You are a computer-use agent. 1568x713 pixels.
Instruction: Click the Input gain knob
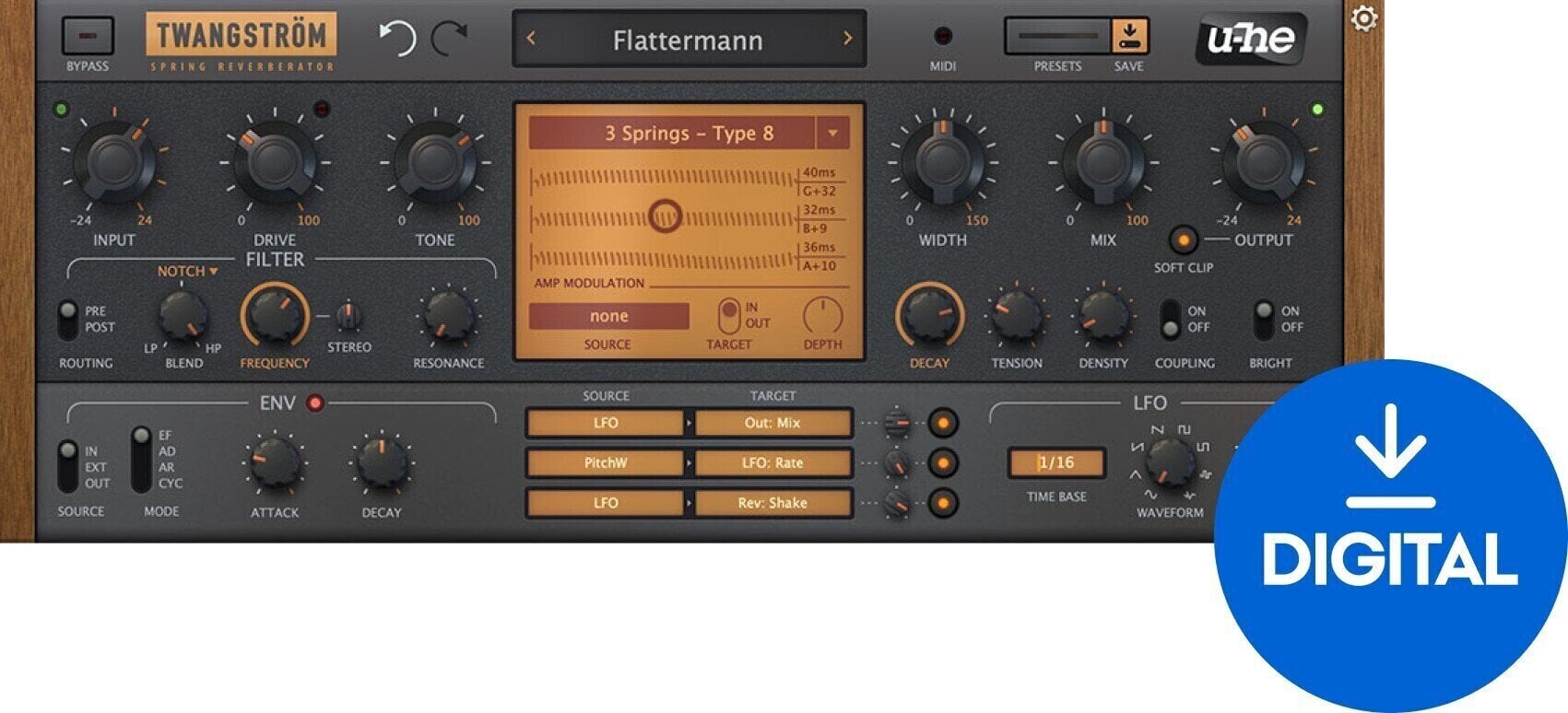click(x=115, y=162)
